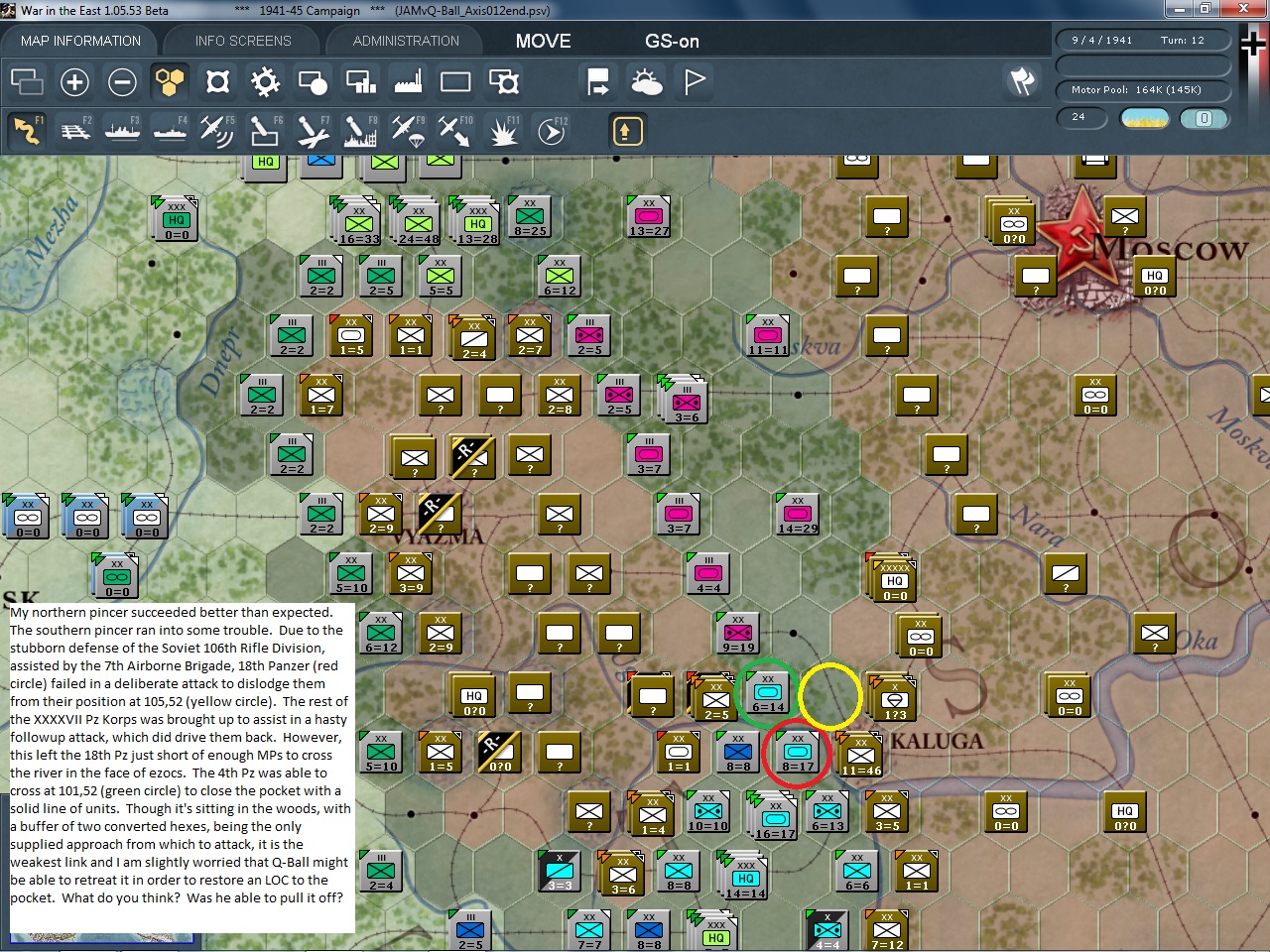
Task: Select the F5 air reconnaissance mode
Action: pyautogui.click(x=217, y=131)
